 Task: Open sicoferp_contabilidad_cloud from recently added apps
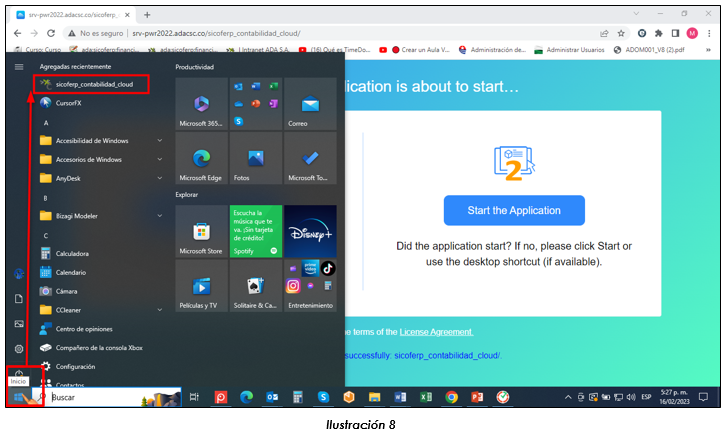(x=93, y=84)
